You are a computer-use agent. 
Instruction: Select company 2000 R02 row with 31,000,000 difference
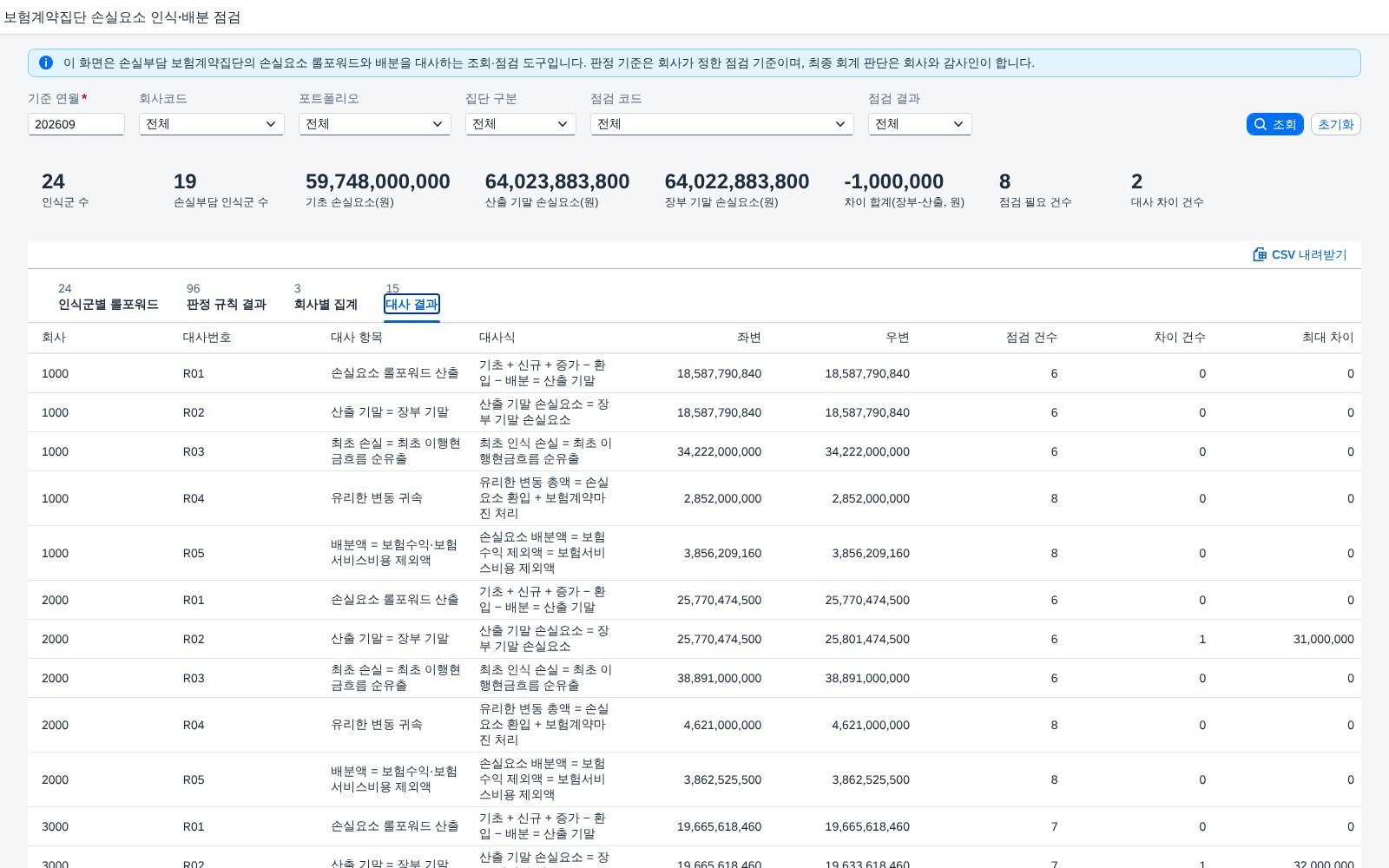tap(694, 639)
